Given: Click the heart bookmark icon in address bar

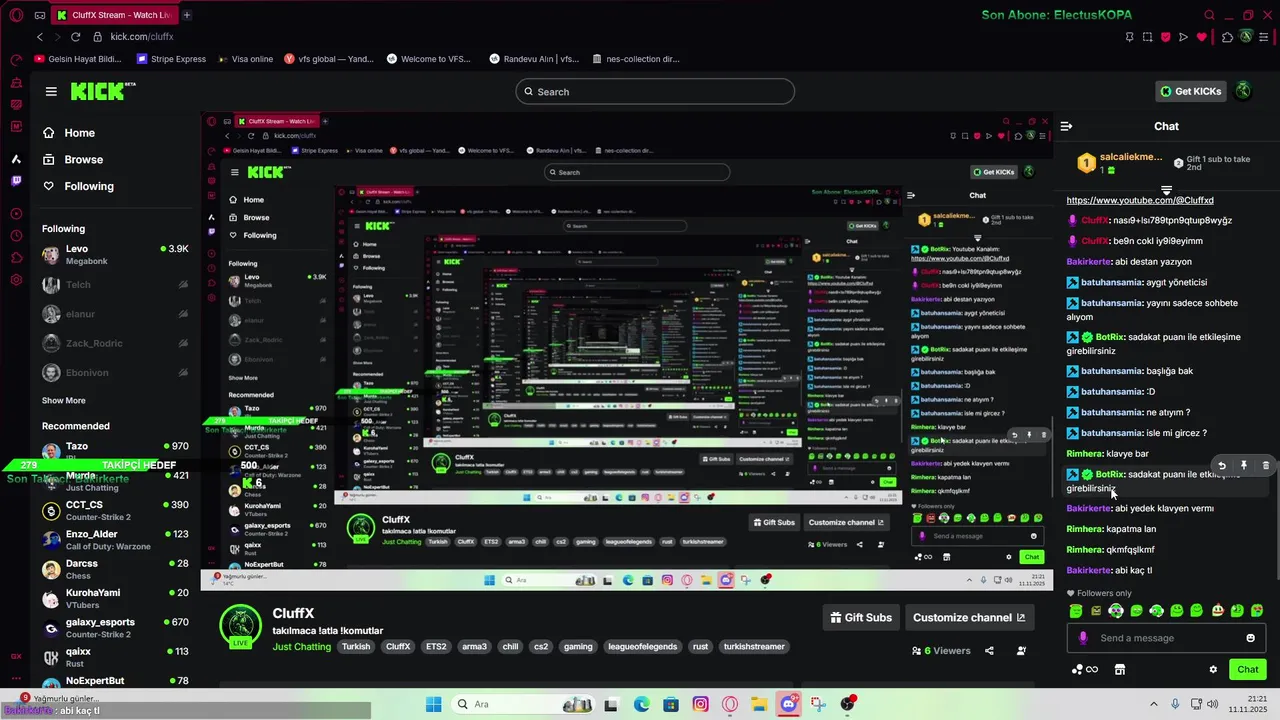Looking at the screenshot, I should point(1202,37).
